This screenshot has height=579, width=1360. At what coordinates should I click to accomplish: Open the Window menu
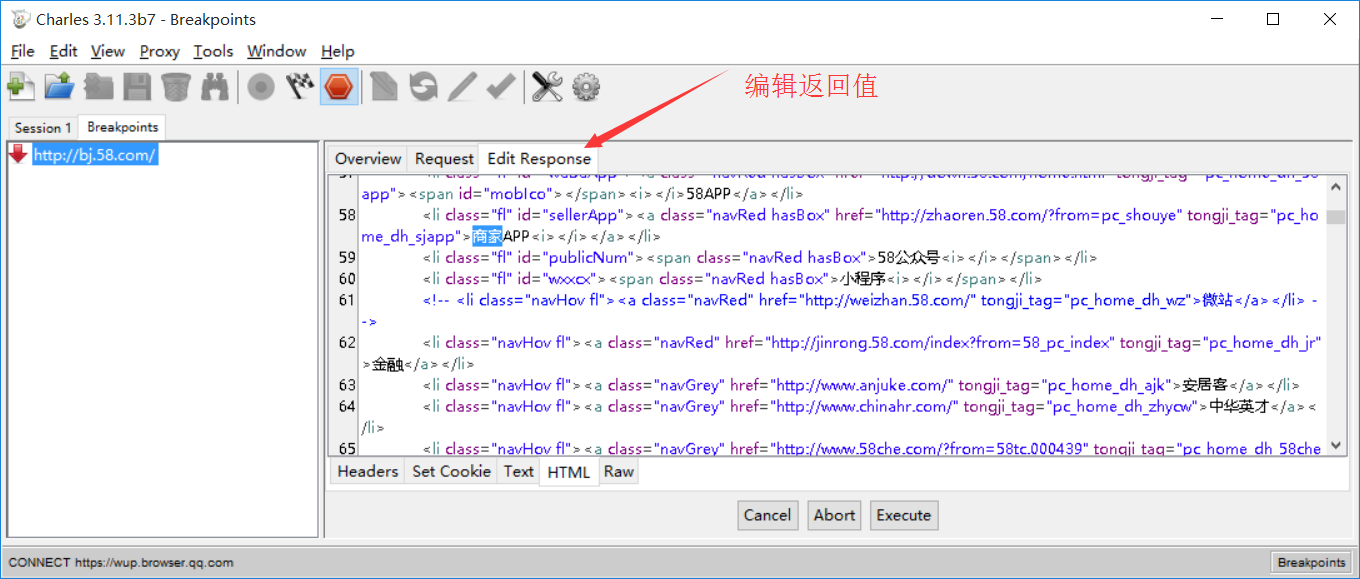coord(276,51)
